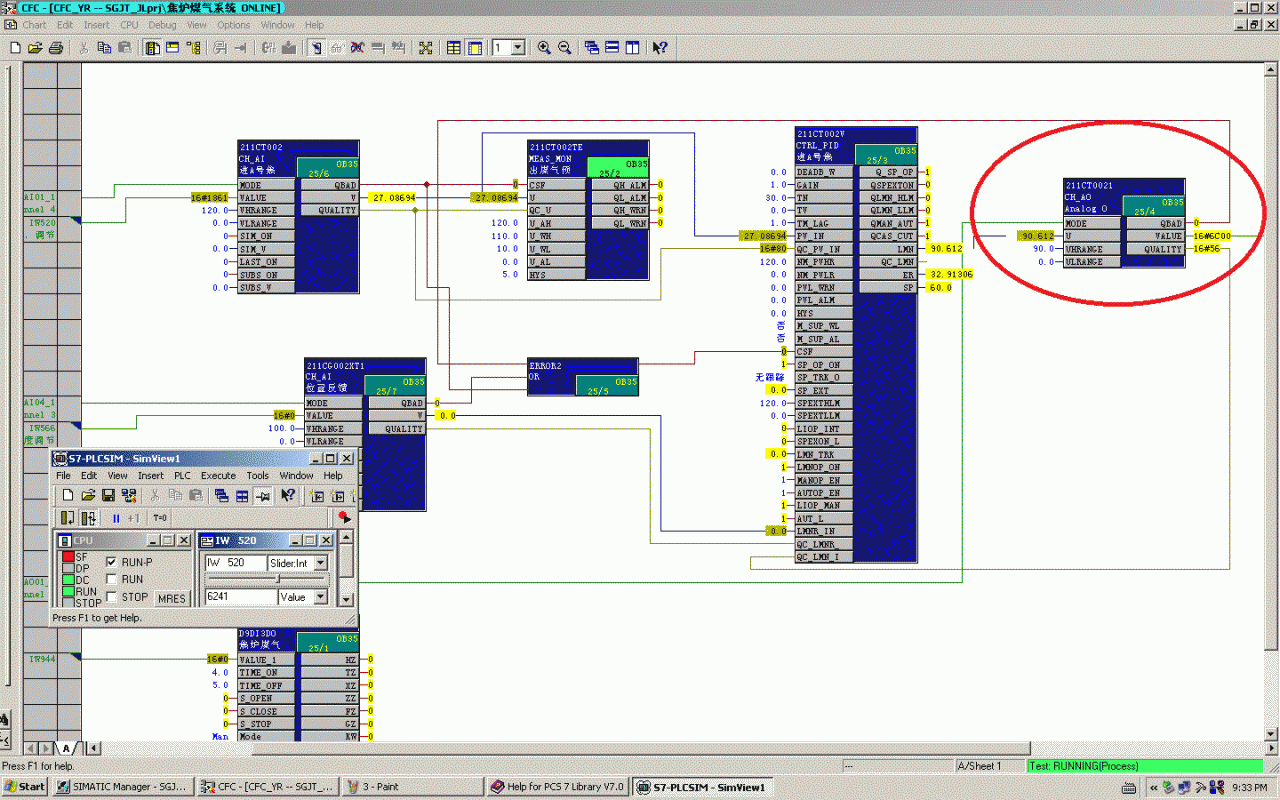
Task: Click Cascade windows icon in CFC toolbar
Action: [591, 47]
